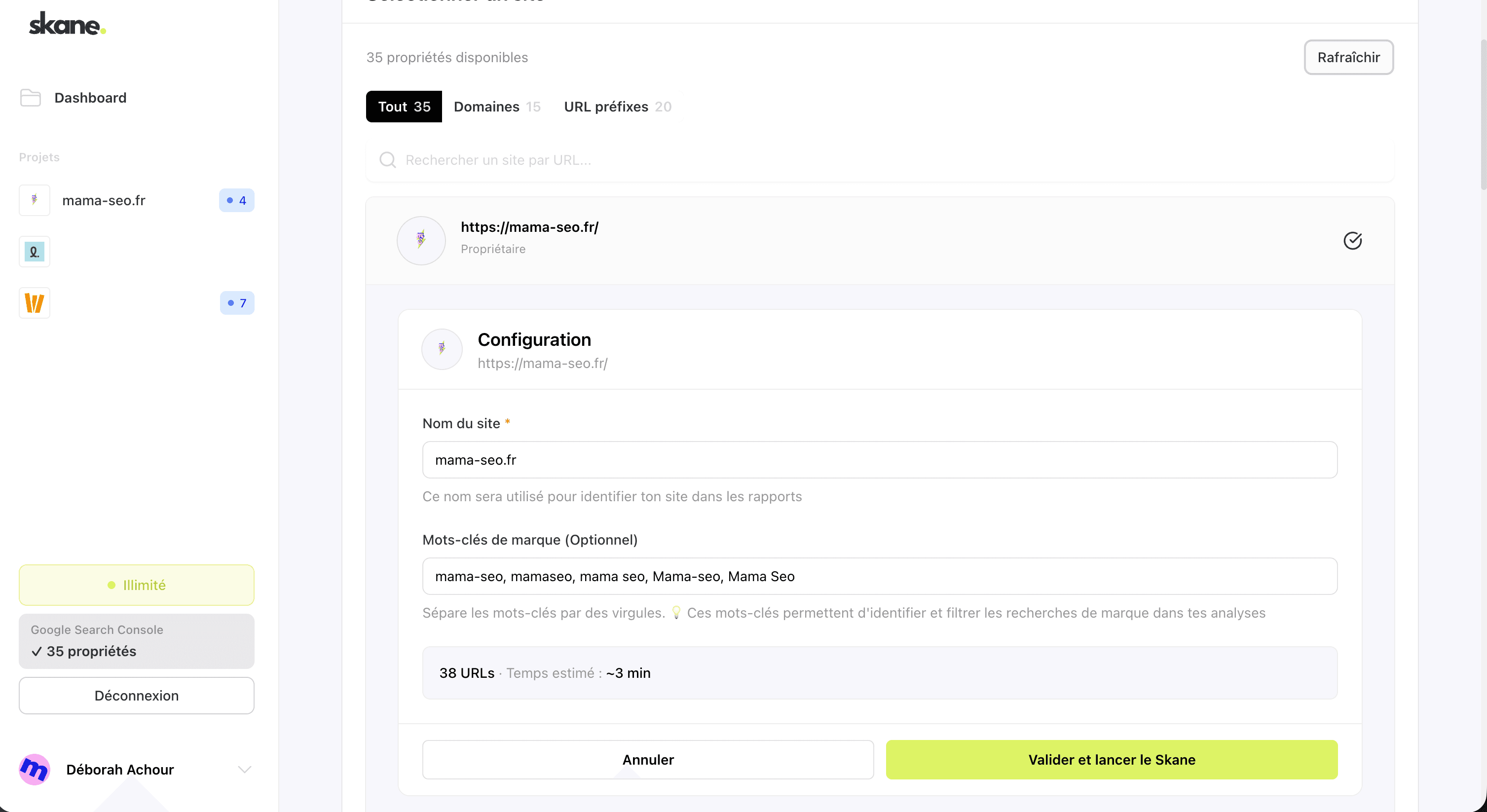Toggle selection of the https://mama-seo.fr/ property
1487x812 pixels.
click(1353, 241)
